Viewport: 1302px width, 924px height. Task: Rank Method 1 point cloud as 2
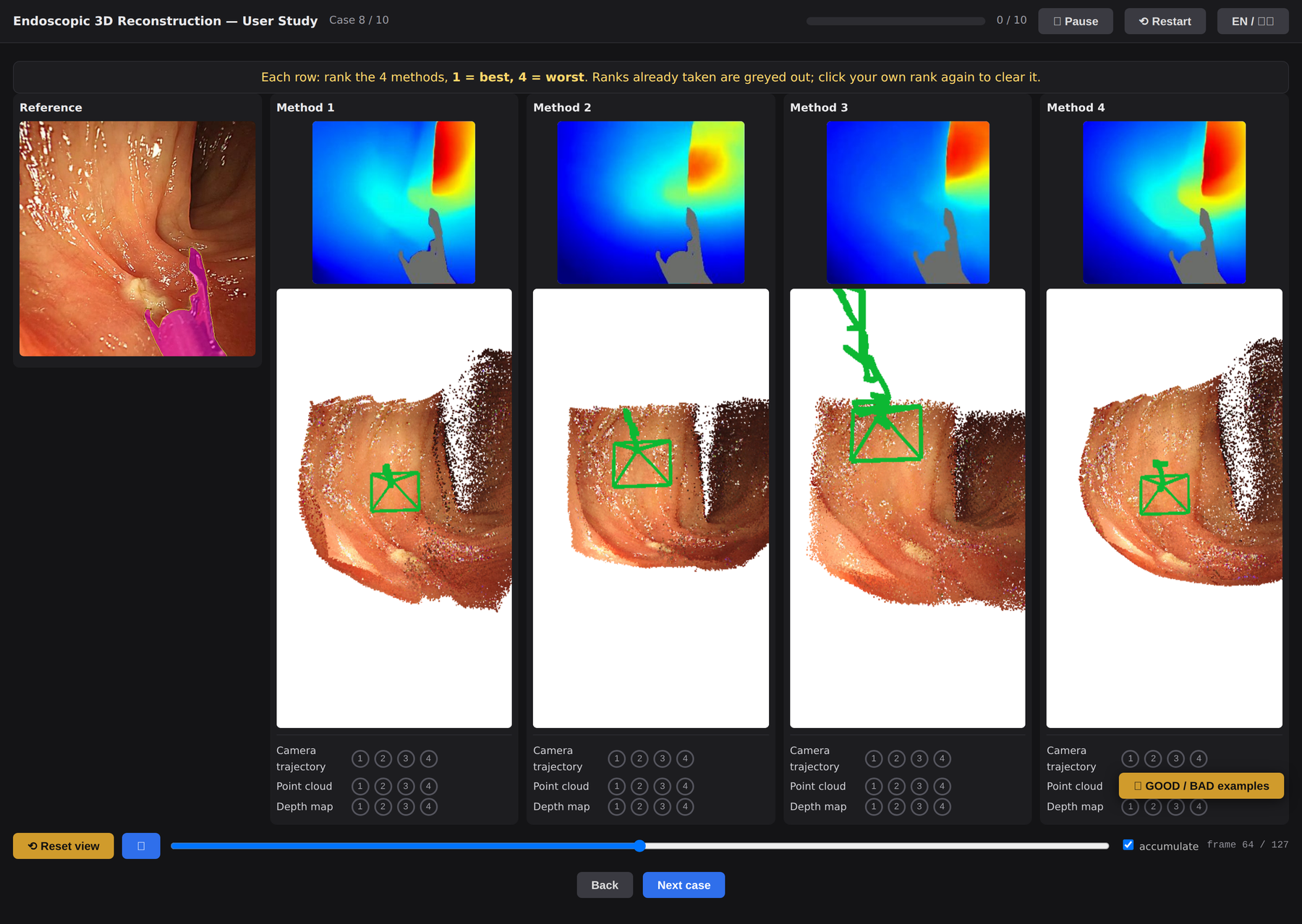pos(383,786)
